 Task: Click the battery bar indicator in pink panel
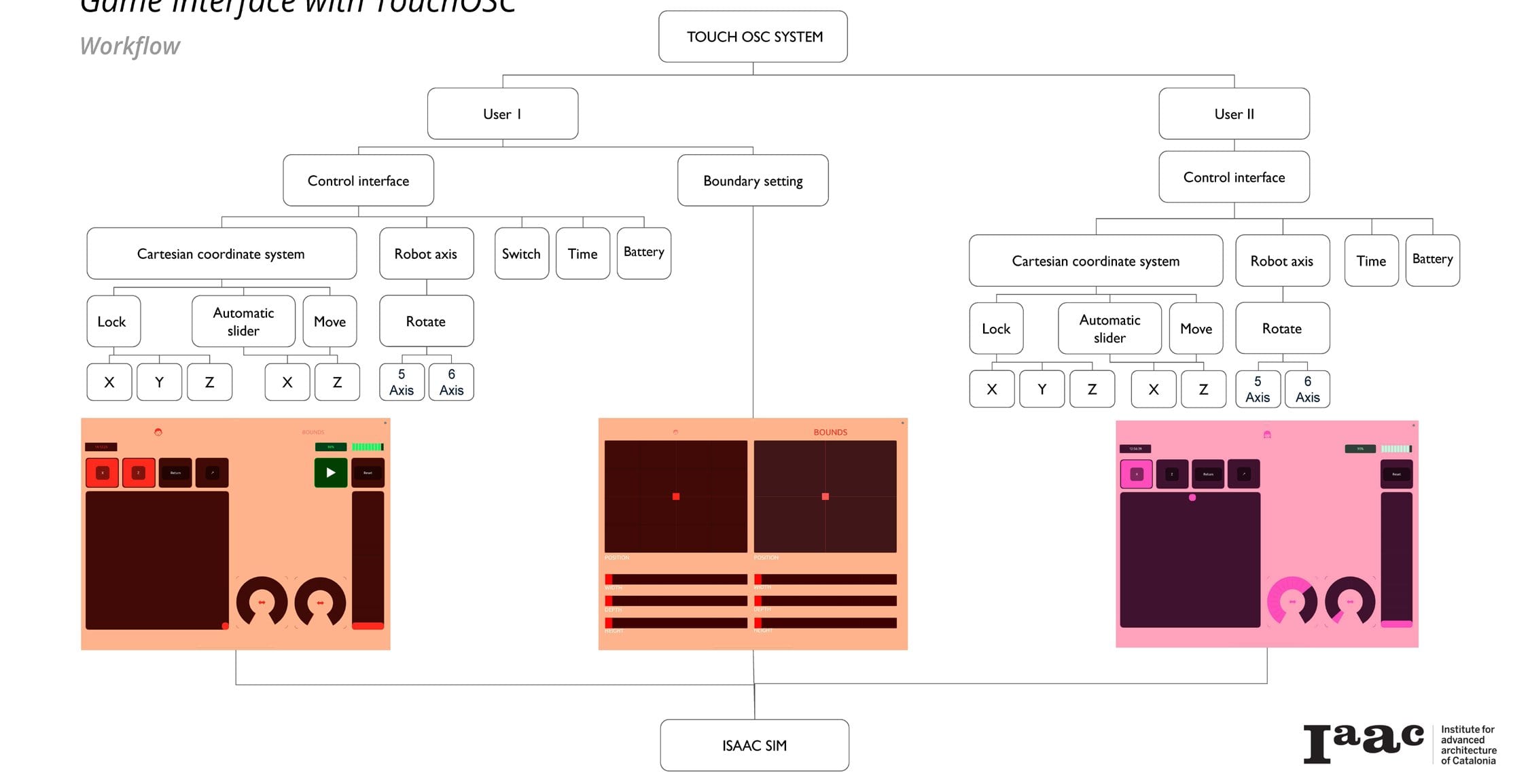pos(1397,448)
